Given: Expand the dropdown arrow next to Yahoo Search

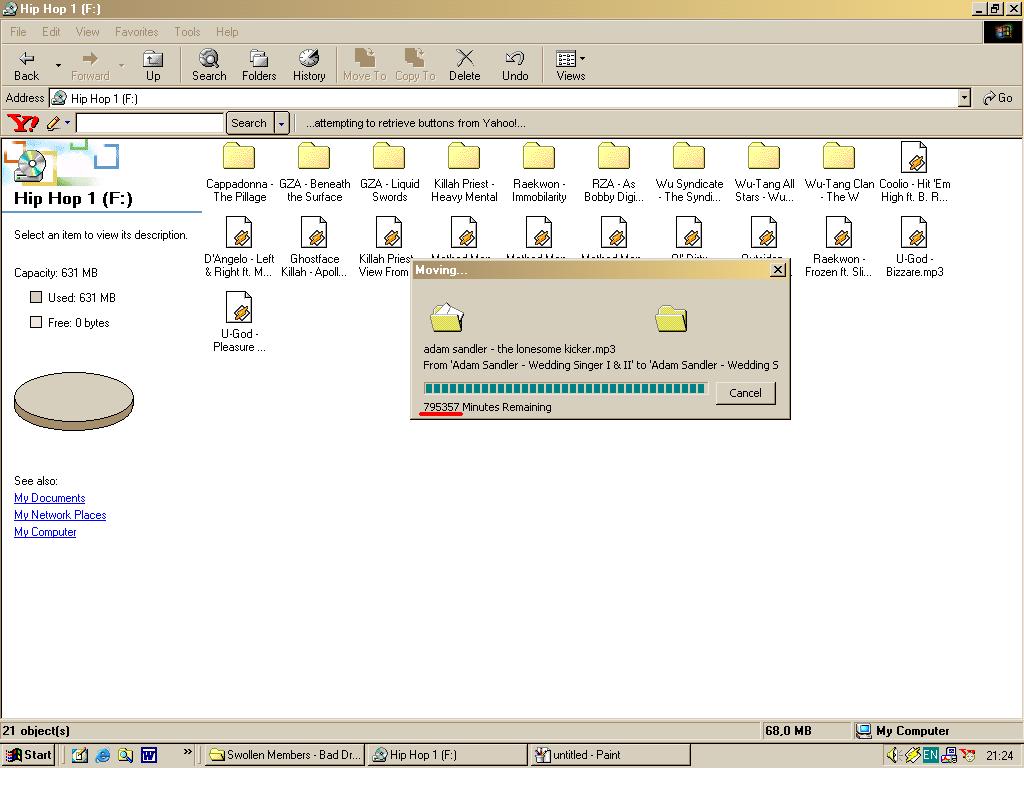Looking at the screenshot, I should tap(281, 123).
